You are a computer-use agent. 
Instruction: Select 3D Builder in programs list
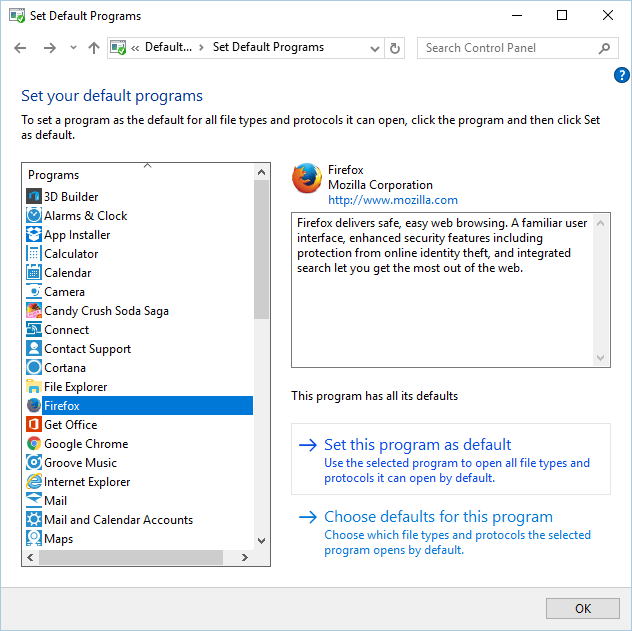(71, 197)
